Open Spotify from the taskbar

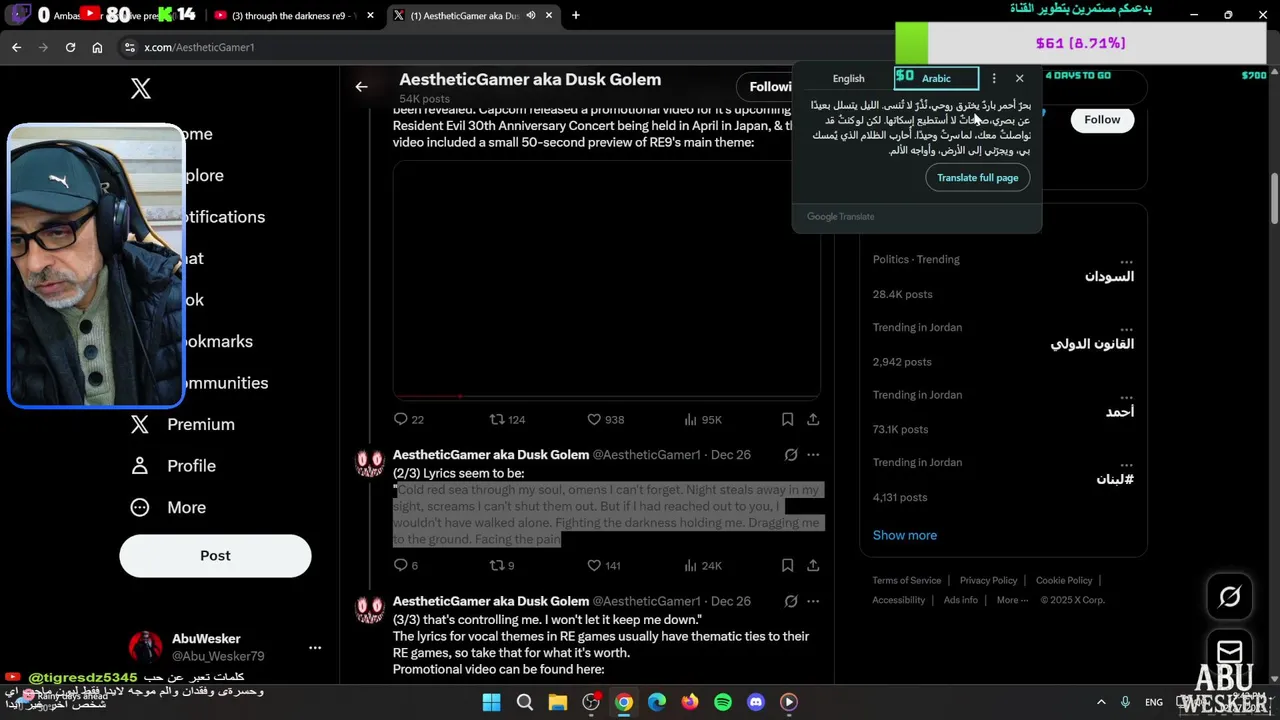coord(723,702)
